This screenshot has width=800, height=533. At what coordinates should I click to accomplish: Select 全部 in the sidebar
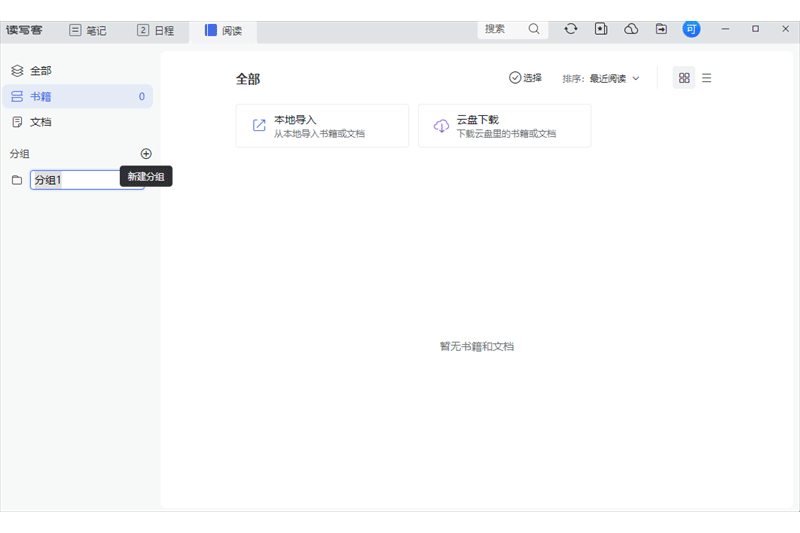pyautogui.click(x=40, y=71)
